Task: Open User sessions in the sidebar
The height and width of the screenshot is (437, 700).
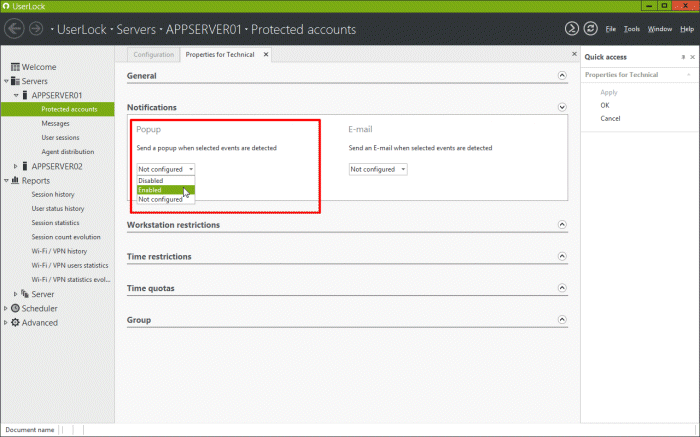Action: pos(60,137)
